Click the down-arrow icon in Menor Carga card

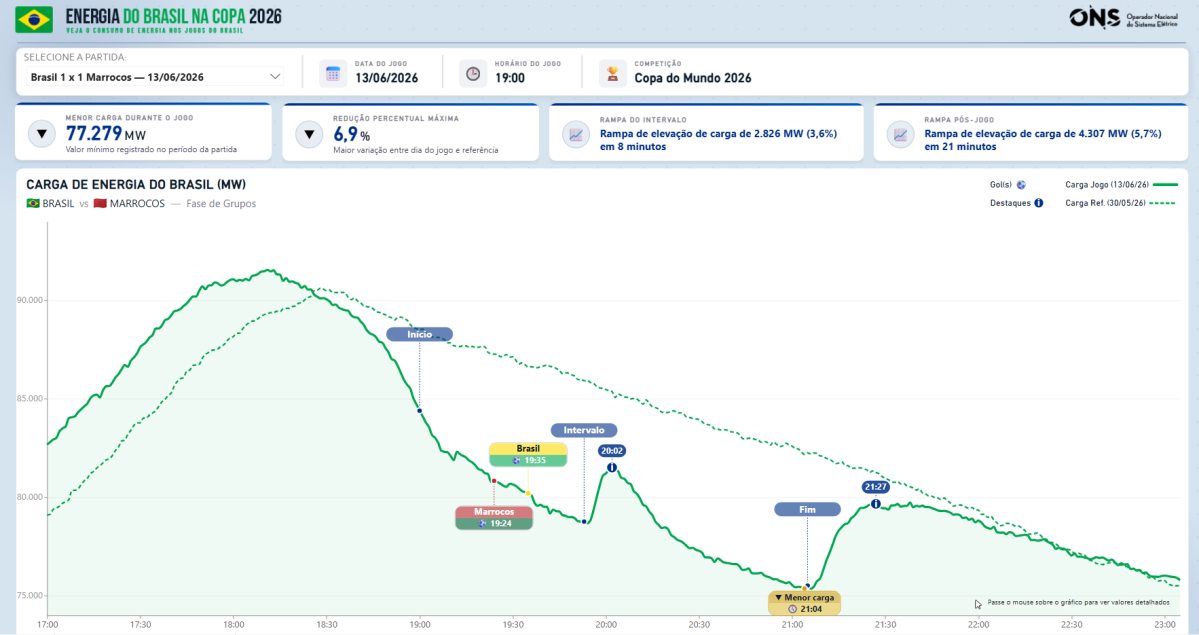(42, 134)
